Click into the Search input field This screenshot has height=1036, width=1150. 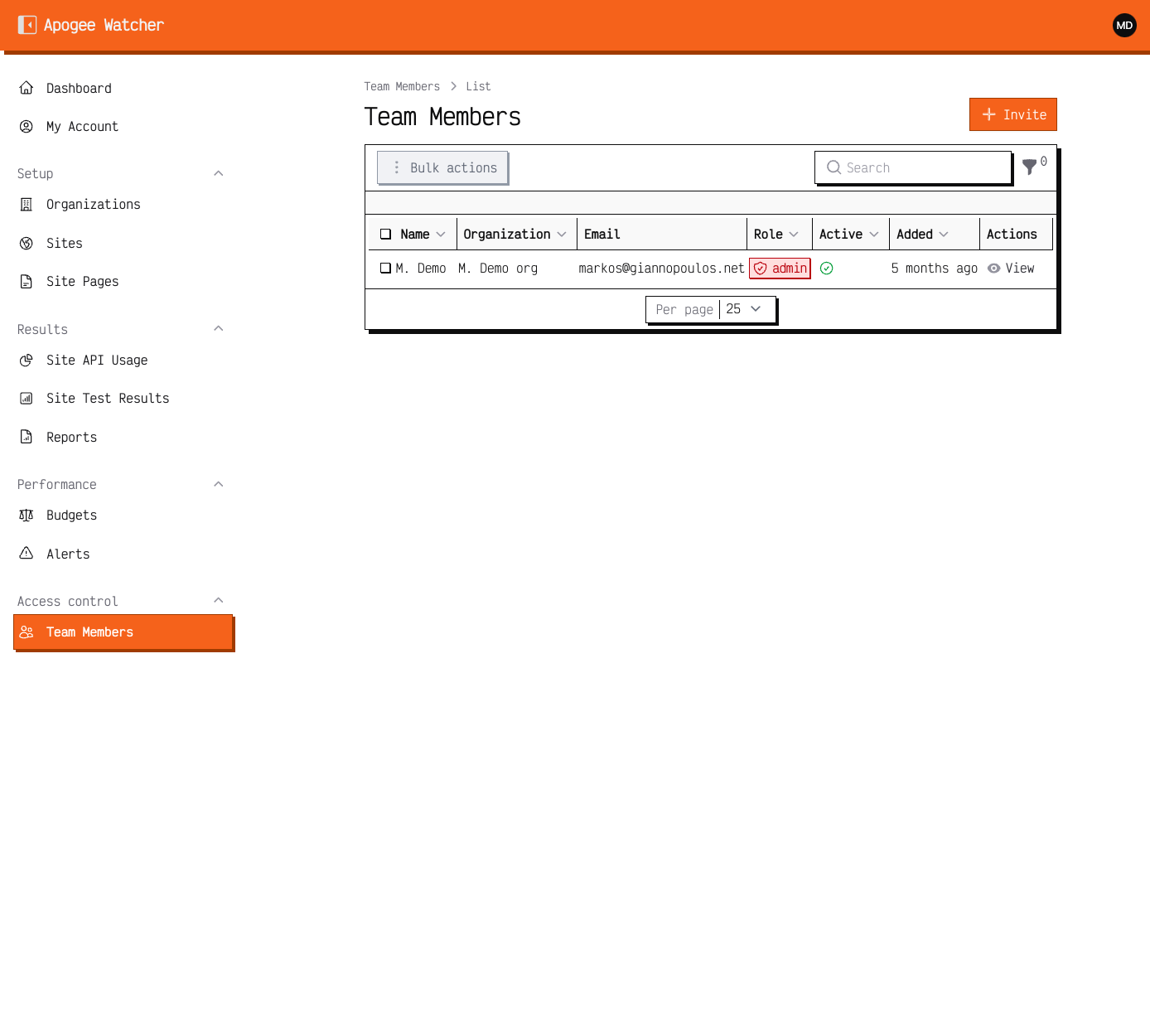pyautogui.click(x=913, y=167)
